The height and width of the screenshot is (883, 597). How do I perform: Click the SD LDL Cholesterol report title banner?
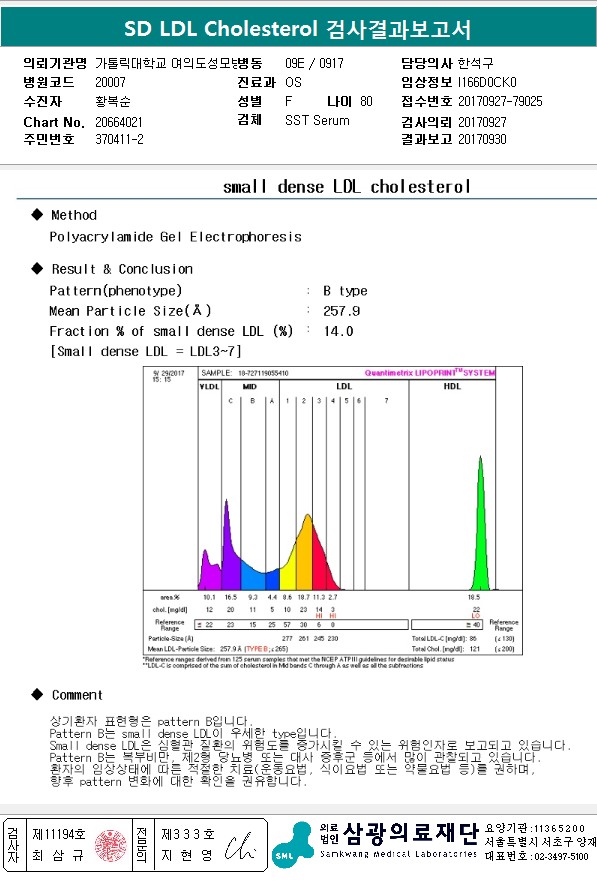(x=298, y=28)
